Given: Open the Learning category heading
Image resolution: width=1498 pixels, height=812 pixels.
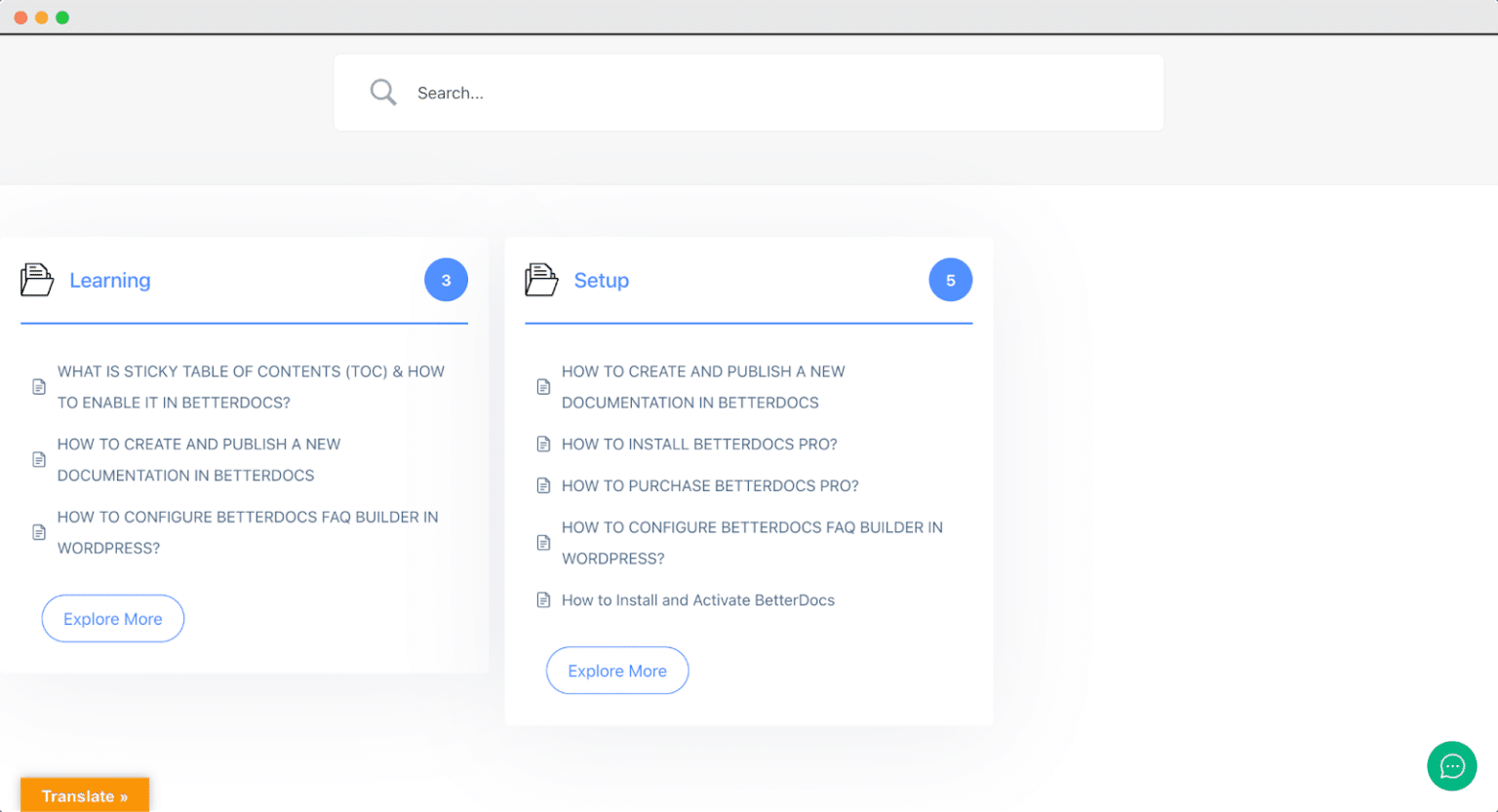Looking at the screenshot, I should click(x=109, y=280).
